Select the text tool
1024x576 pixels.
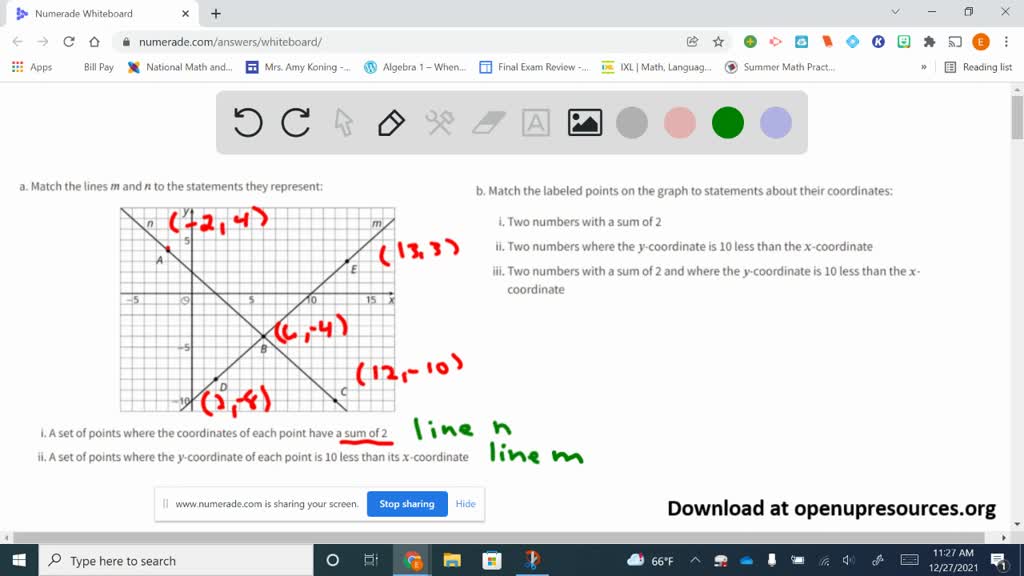pos(537,122)
